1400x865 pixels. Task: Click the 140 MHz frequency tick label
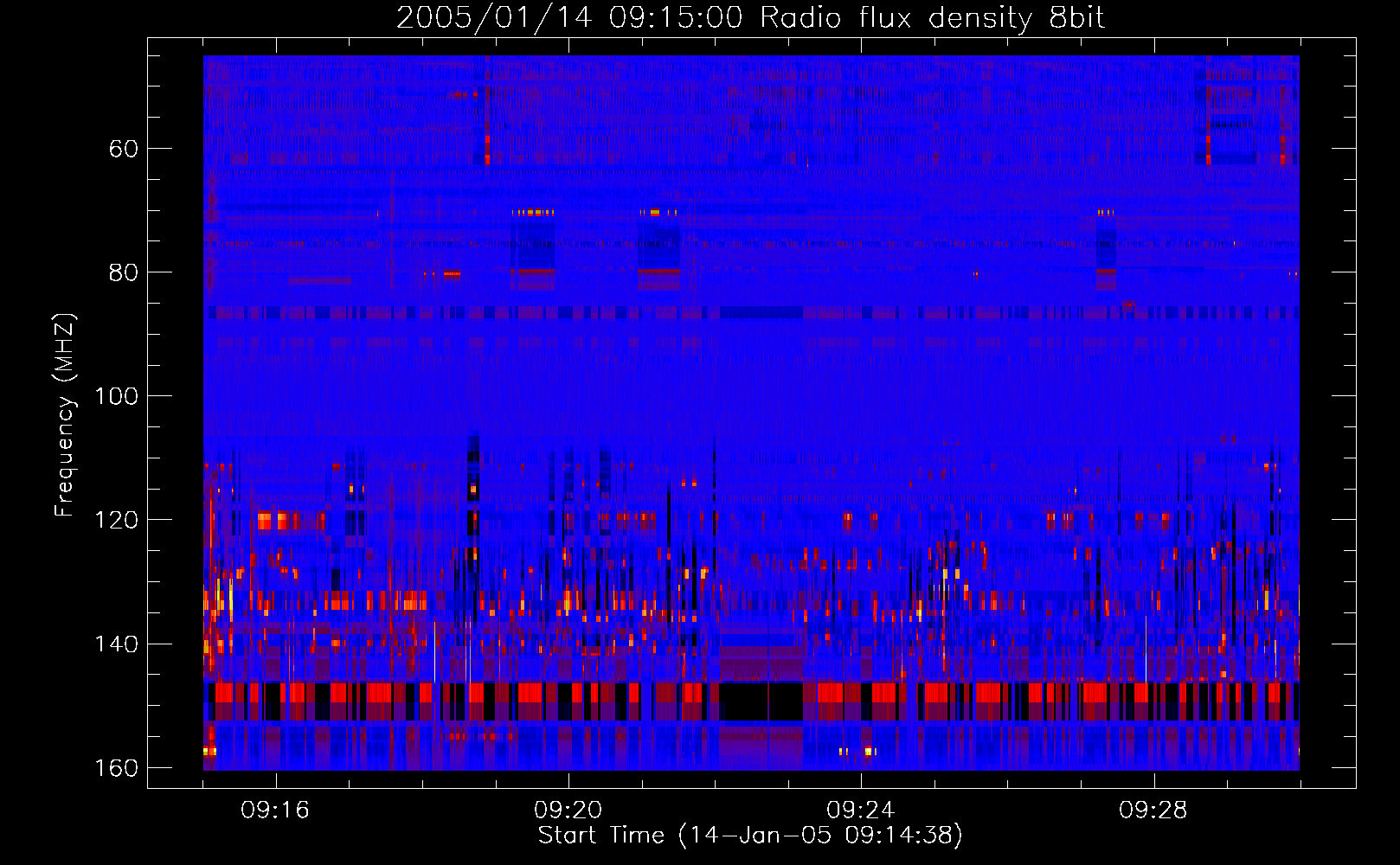(116, 644)
